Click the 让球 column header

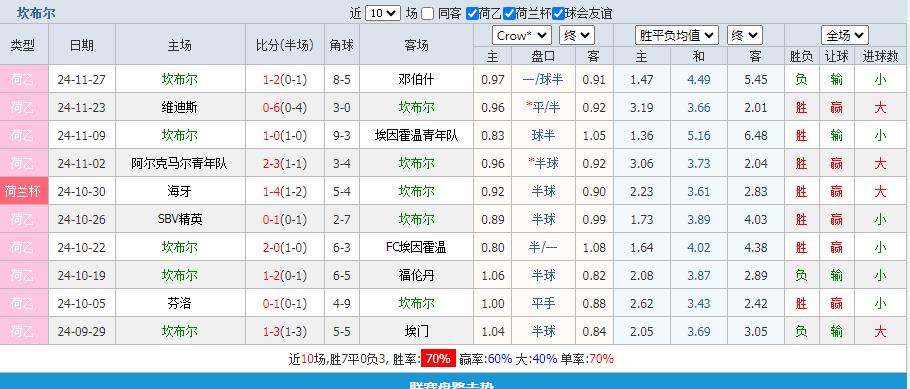click(x=836, y=56)
